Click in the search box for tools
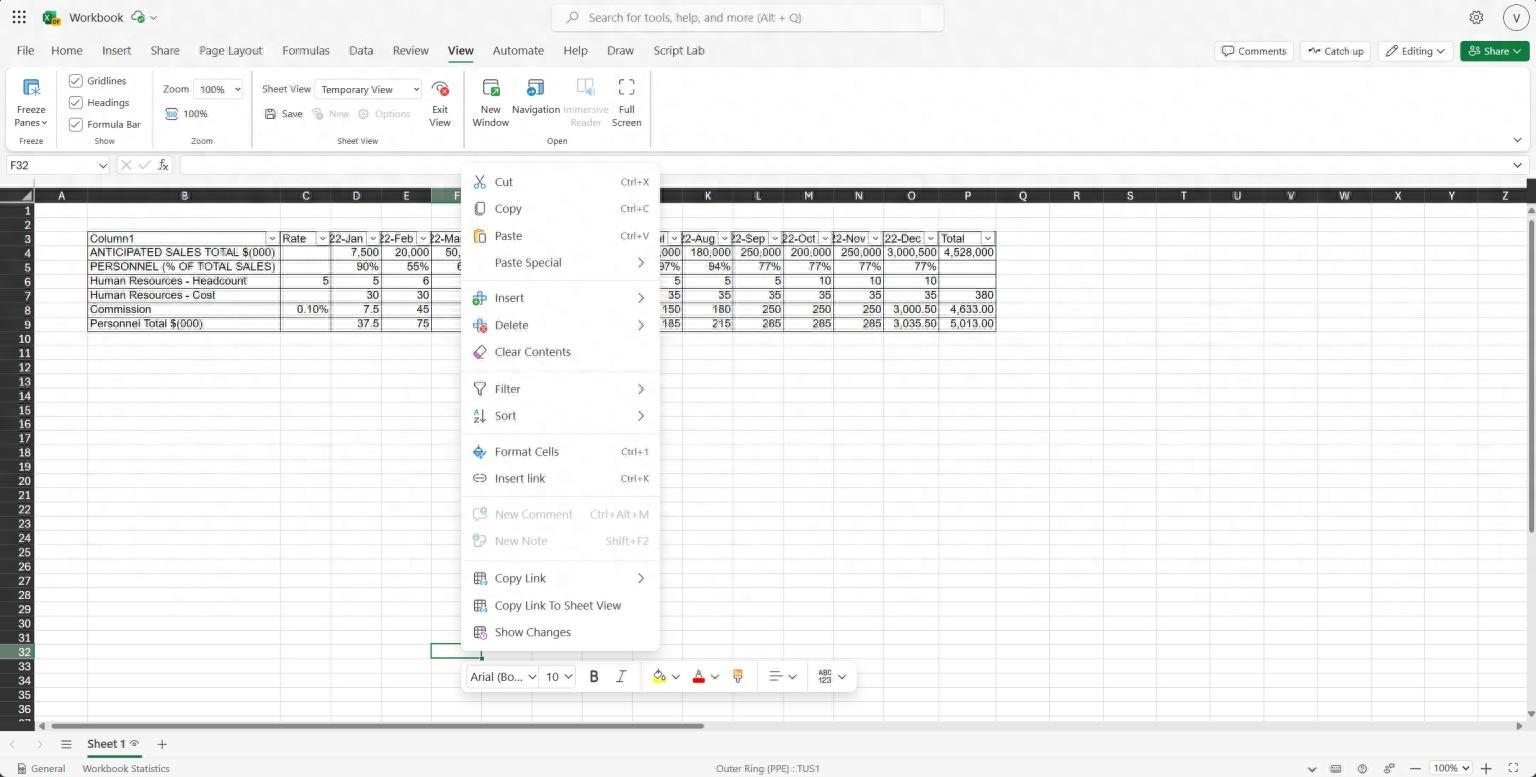 click(x=747, y=18)
